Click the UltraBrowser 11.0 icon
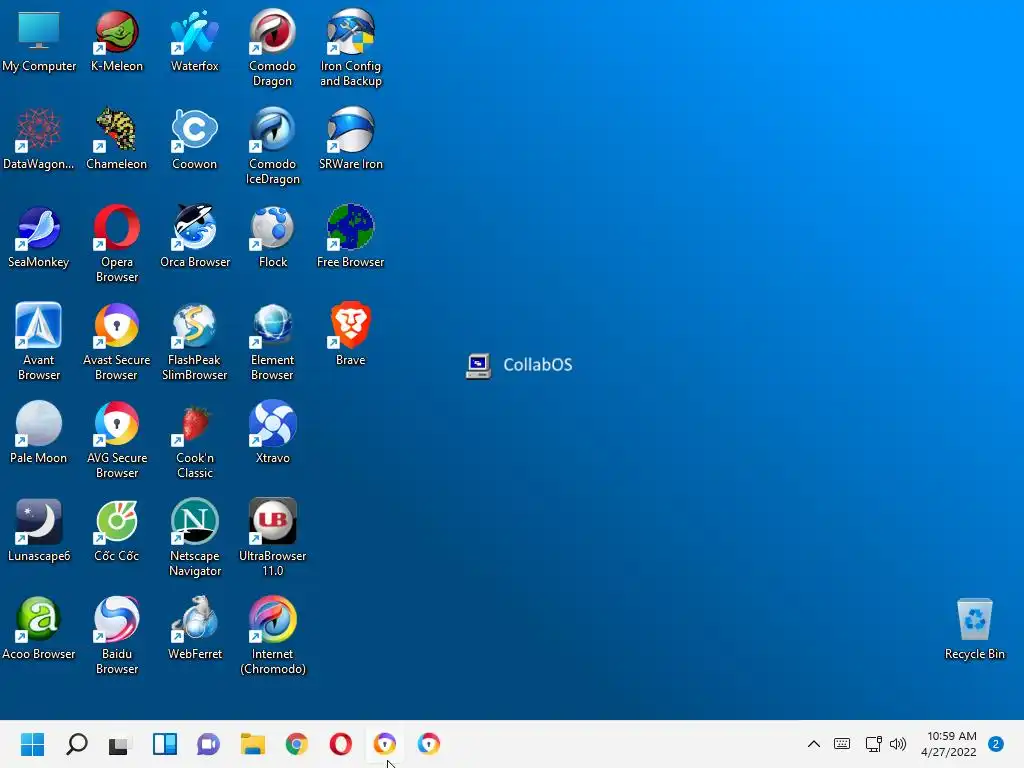 tap(272, 538)
